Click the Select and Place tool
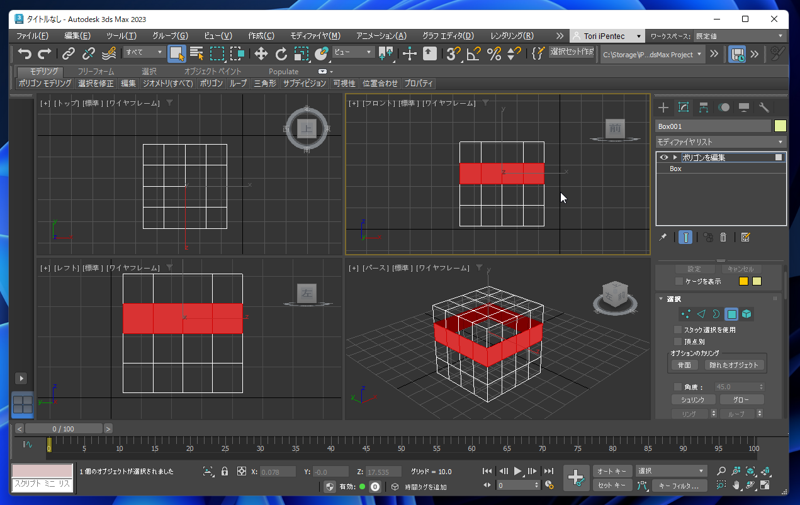Screen dimensions: 800x505 click(x=321, y=54)
